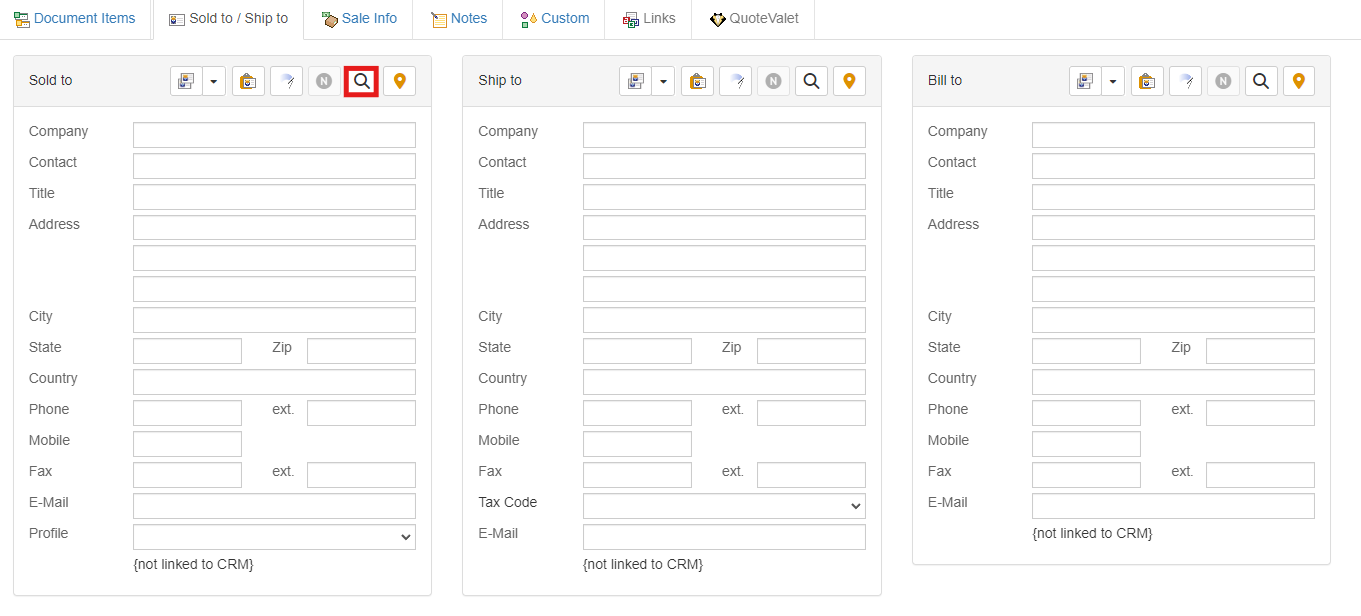The height and width of the screenshot is (616, 1361).
Task: Click the gray N icon in Bill to
Action: tap(1223, 81)
